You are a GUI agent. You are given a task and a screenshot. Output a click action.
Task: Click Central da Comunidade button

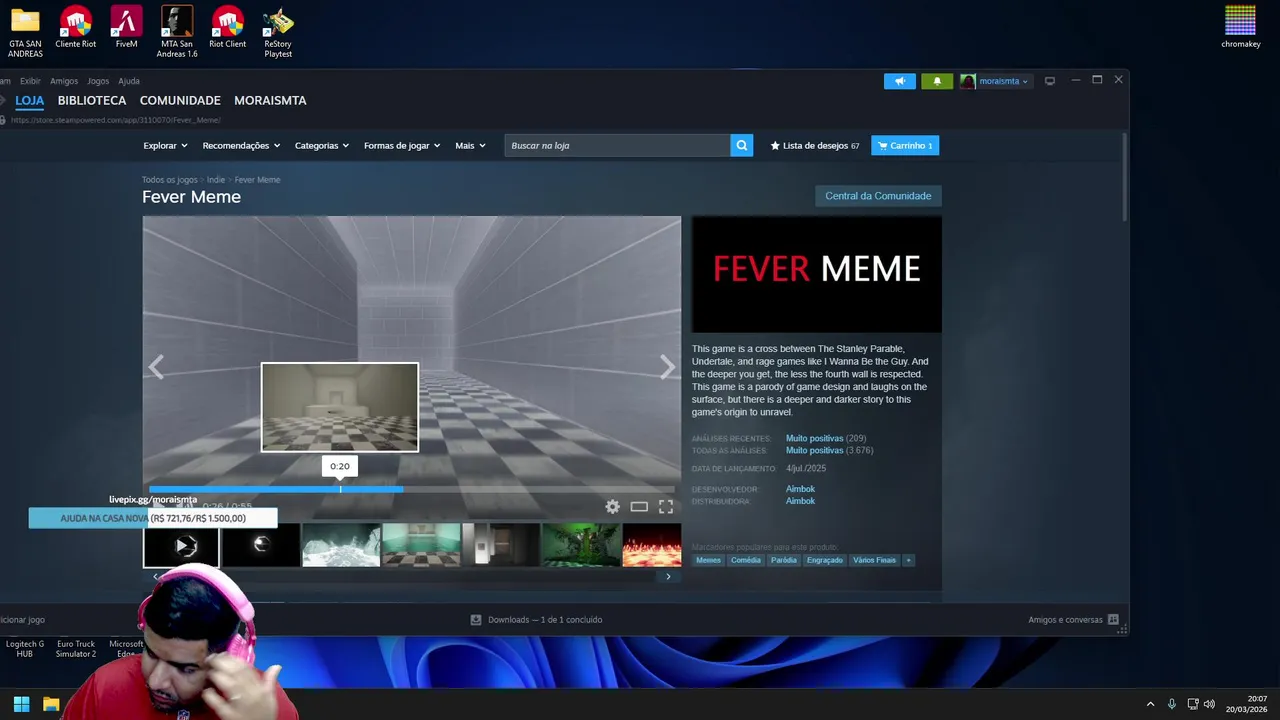coord(878,196)
